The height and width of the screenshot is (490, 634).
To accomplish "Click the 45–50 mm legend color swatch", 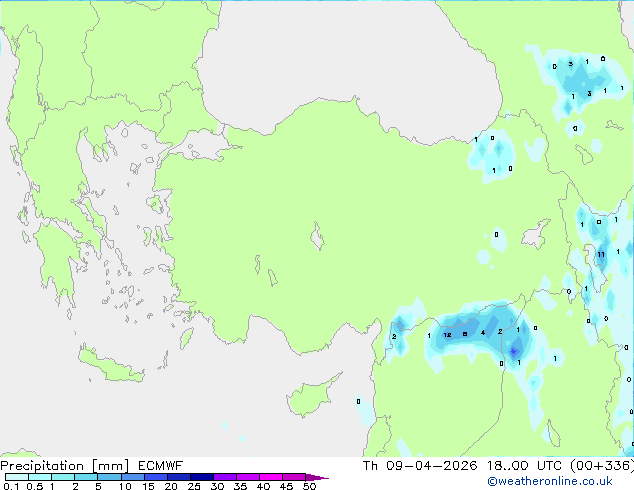I will tap(294, 477).
